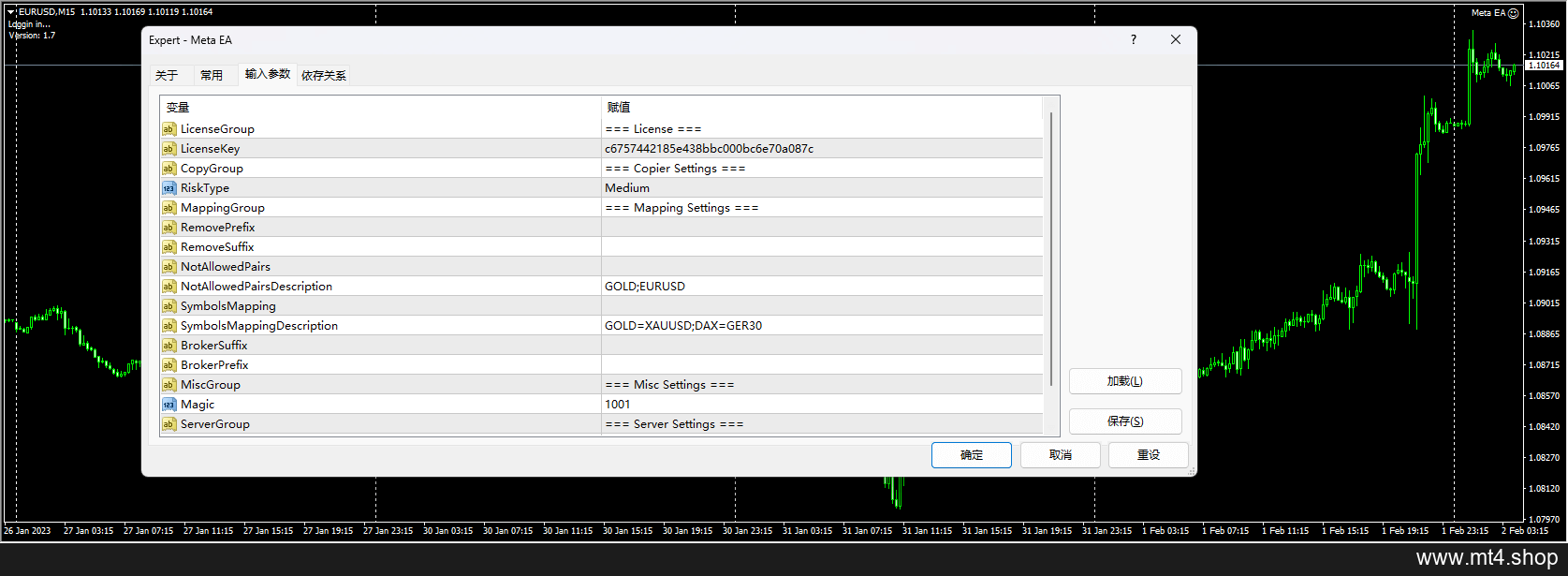Click the 保存(S) button

tap(1125, 421)
